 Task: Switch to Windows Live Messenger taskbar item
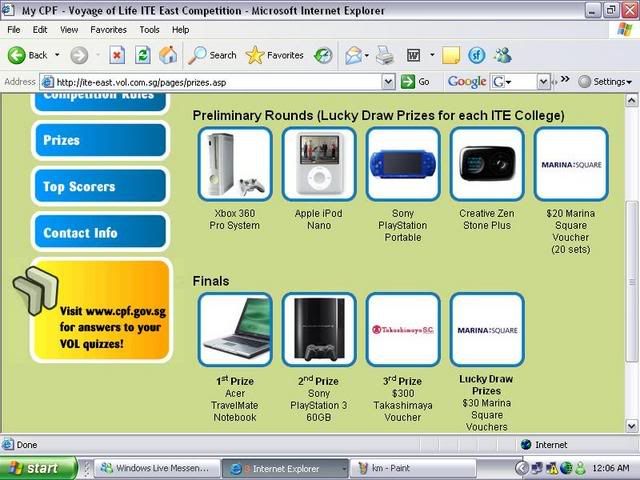pos(157,468)
